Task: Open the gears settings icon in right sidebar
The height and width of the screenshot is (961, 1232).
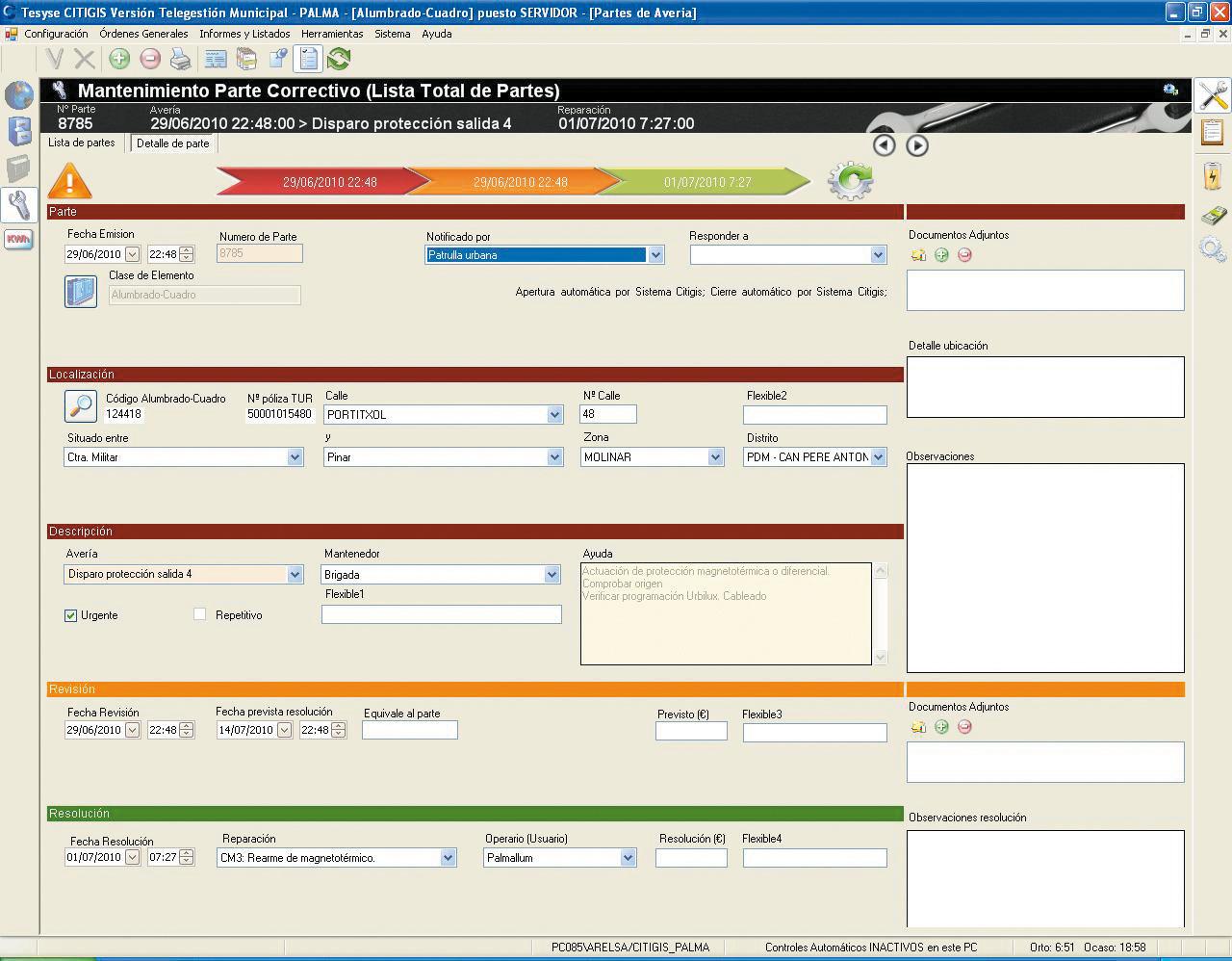Action: pos(1213,250)
